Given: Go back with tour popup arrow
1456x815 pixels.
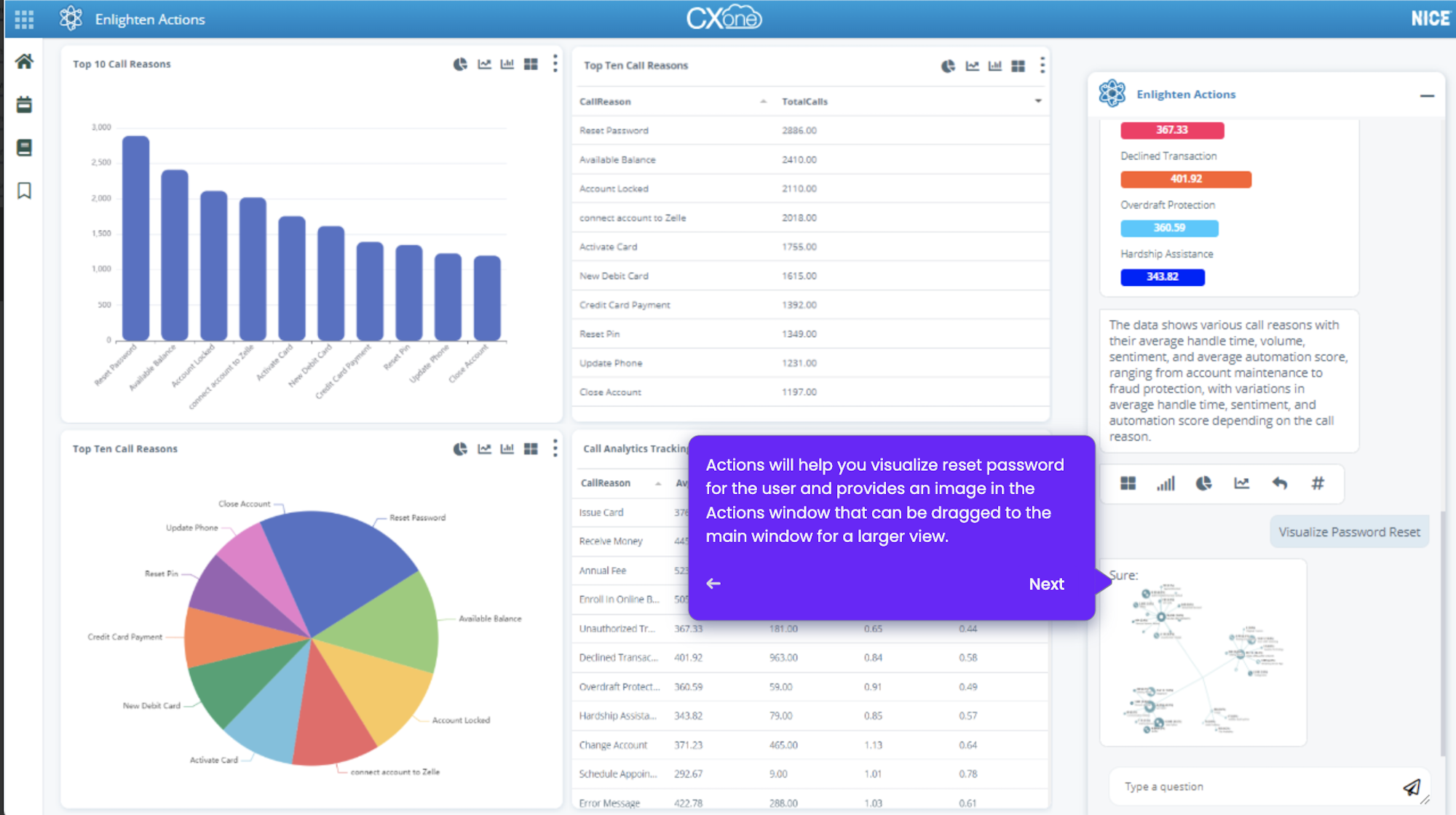Looking at the screenshot, I should click(713, 584).
